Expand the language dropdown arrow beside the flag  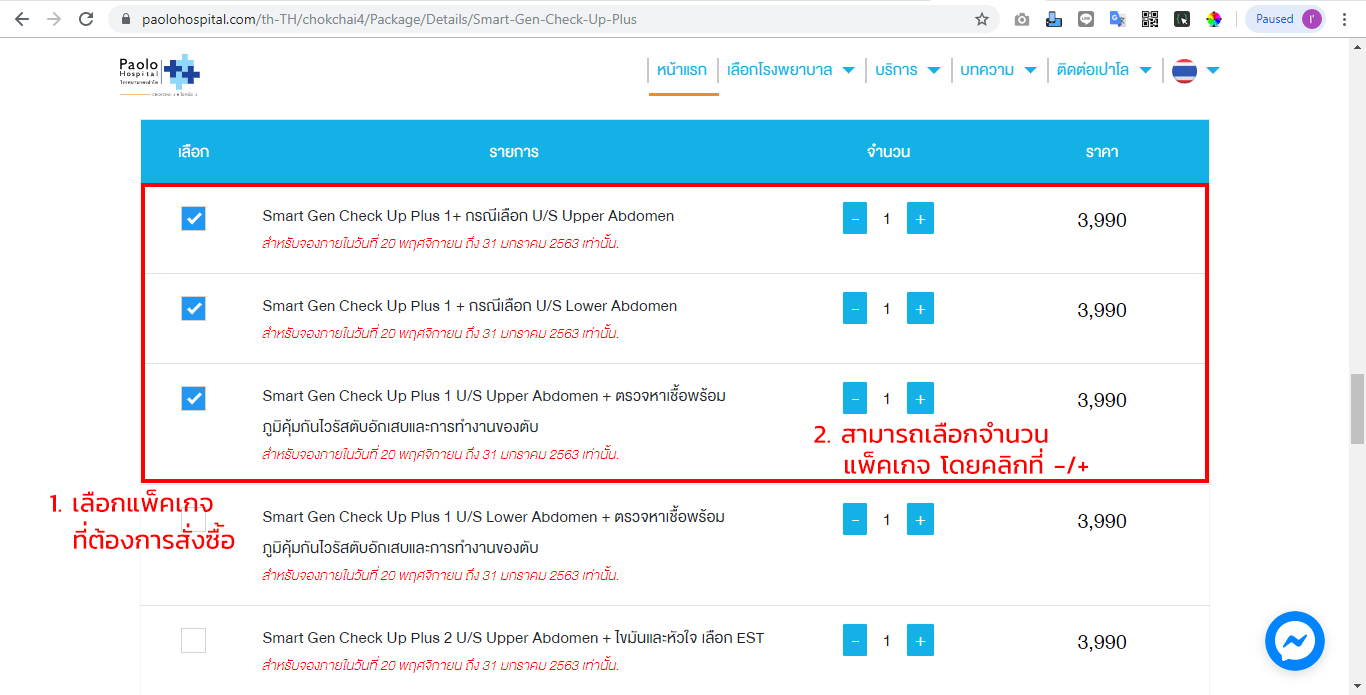coord(1213,70)
